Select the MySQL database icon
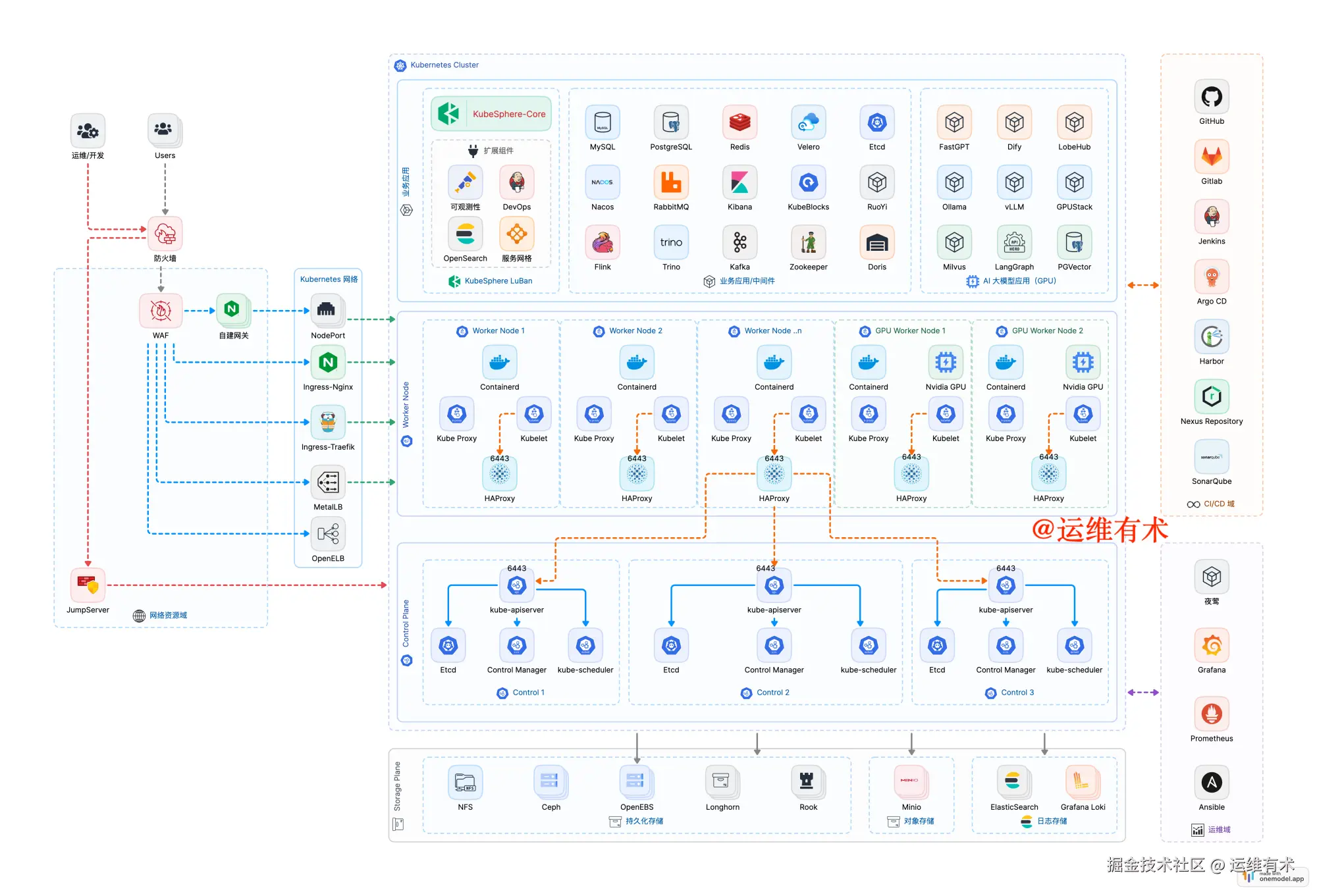The height and width of the screenshot is (896, 1317). click(602, 124)
